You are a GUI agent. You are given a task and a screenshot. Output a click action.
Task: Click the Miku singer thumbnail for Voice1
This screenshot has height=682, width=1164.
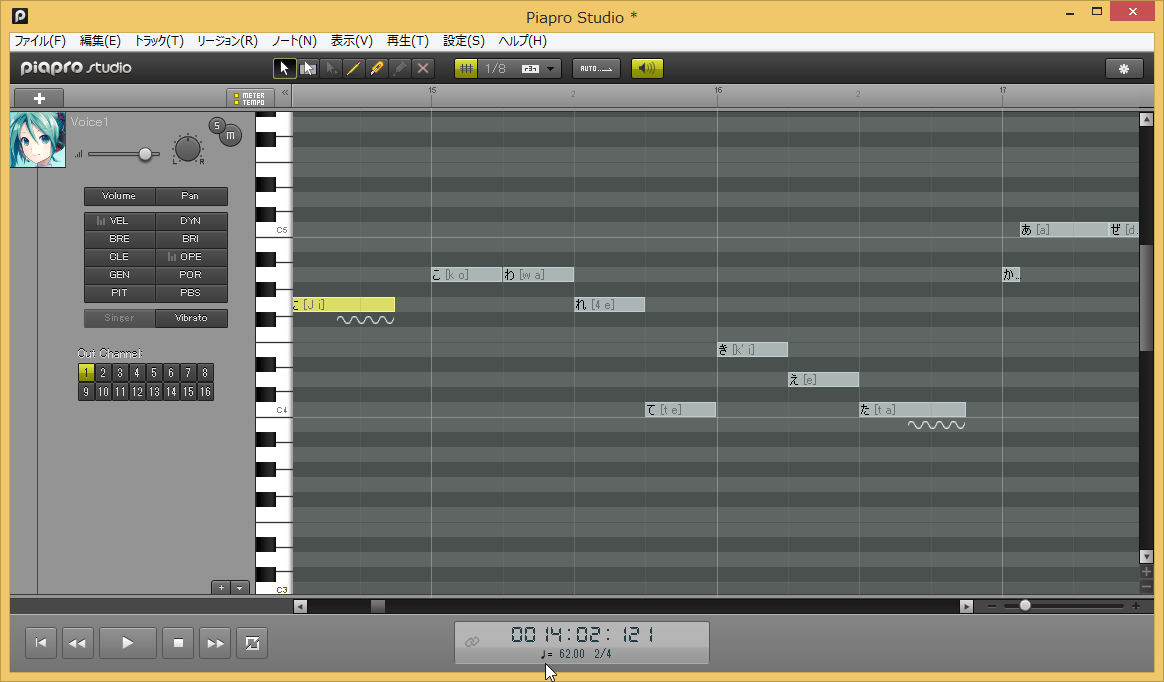click(38, 140)
